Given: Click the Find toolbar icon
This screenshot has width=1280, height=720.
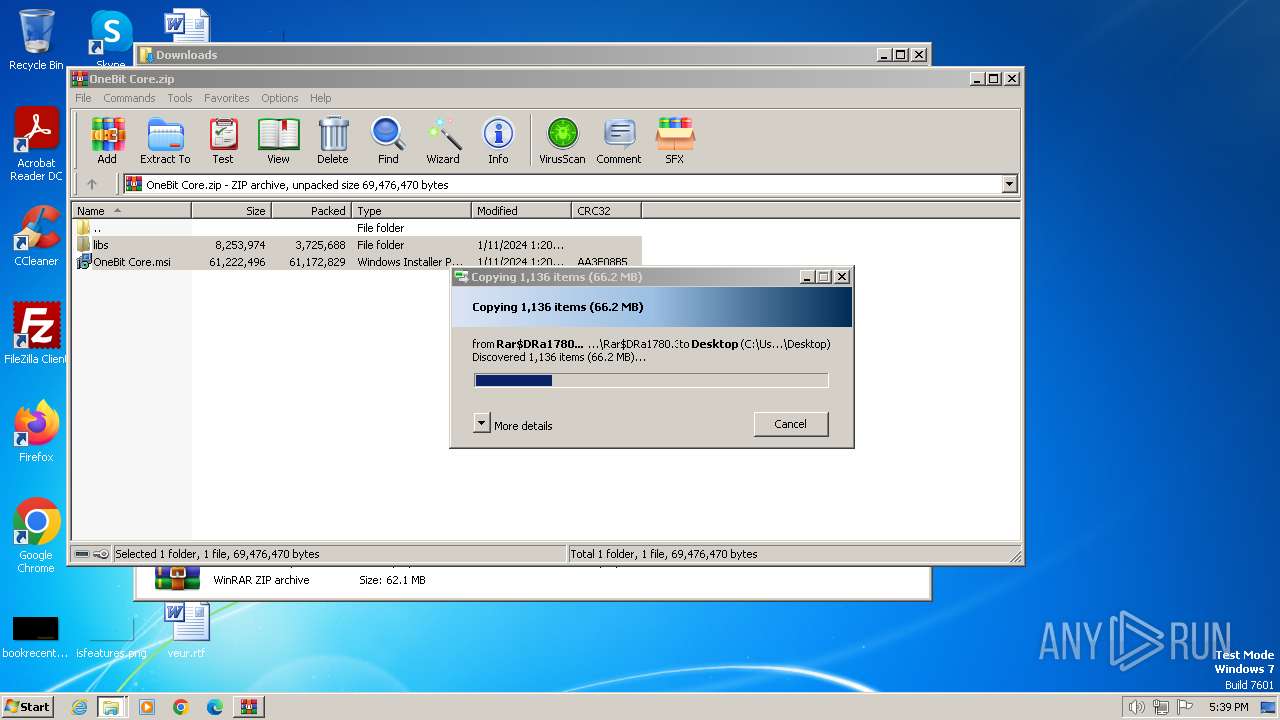Looking at the screenshot, I should [388, 141].
